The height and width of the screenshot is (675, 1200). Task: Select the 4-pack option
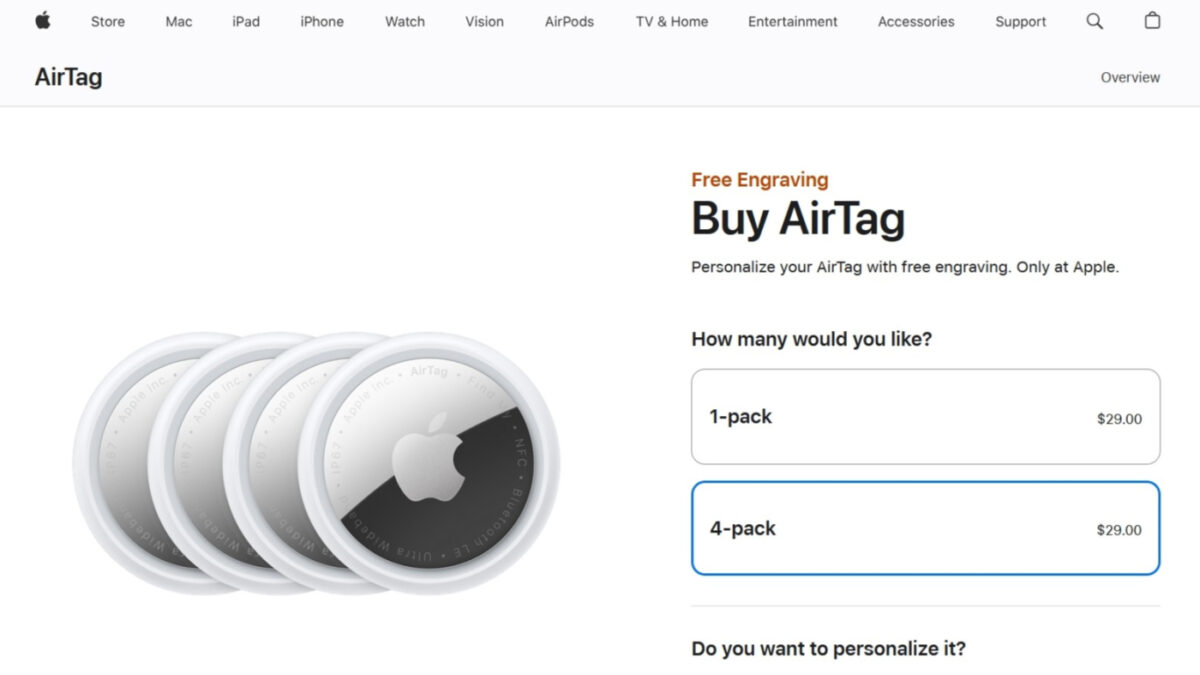pos(925,529)
